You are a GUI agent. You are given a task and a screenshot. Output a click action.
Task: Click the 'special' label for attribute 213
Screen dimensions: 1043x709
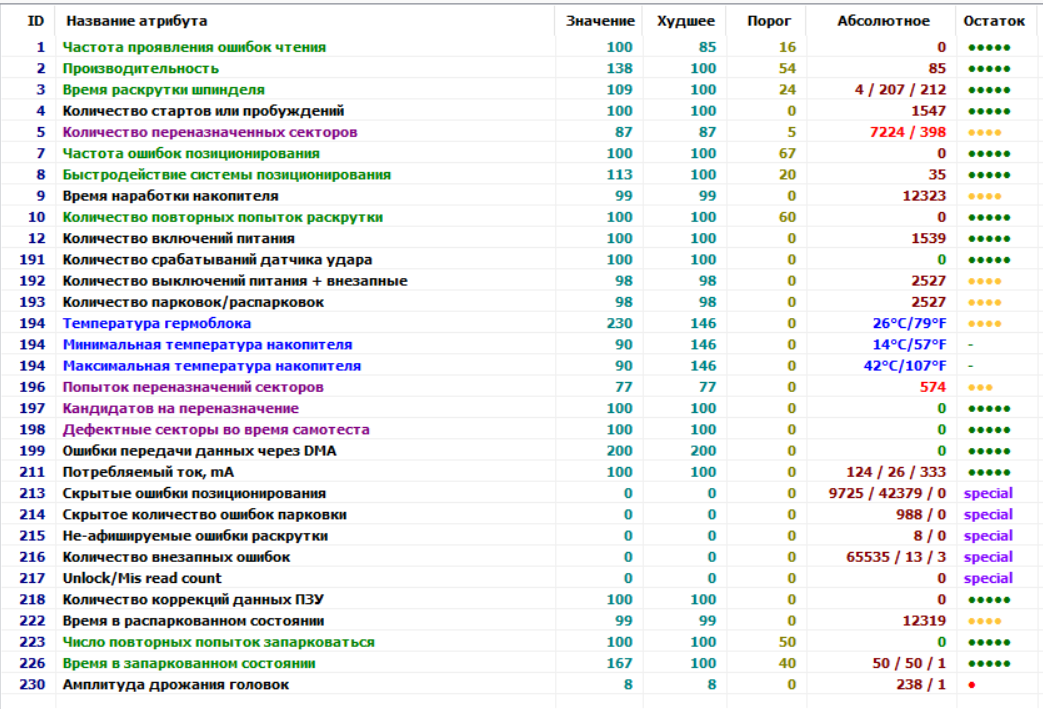tap(988, 493)
